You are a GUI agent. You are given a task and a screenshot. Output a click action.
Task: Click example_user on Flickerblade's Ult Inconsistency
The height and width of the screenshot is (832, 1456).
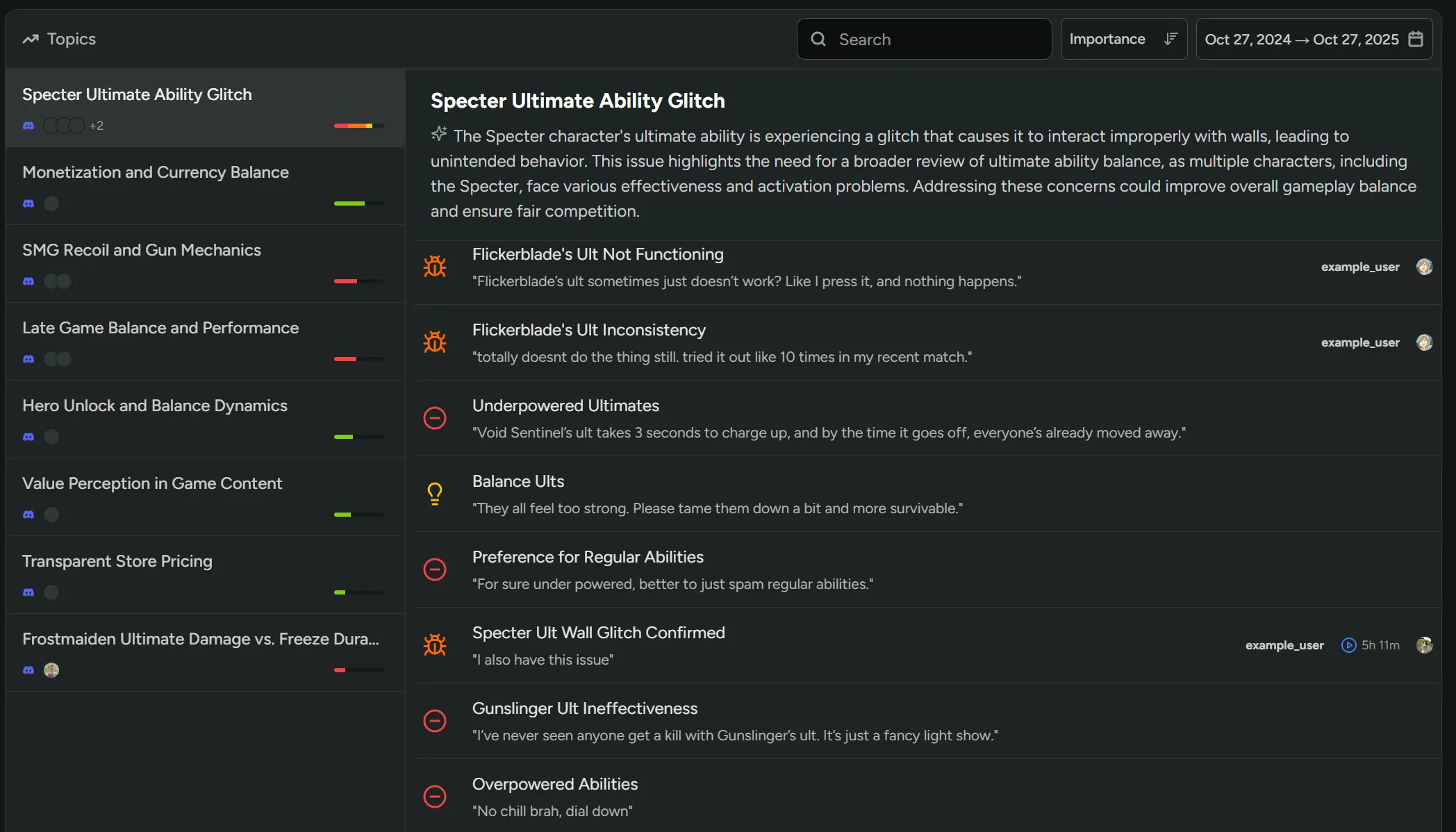coord(1359,342)
